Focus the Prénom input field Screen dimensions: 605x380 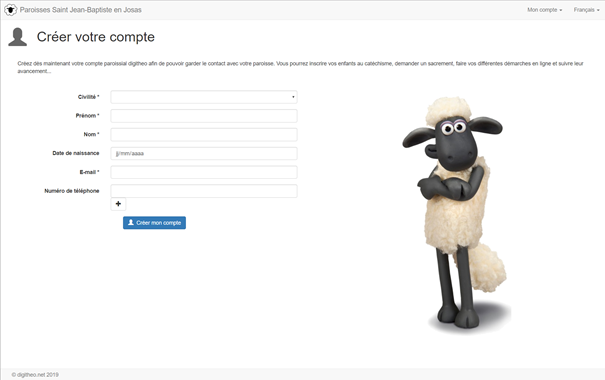coord(204,116)
